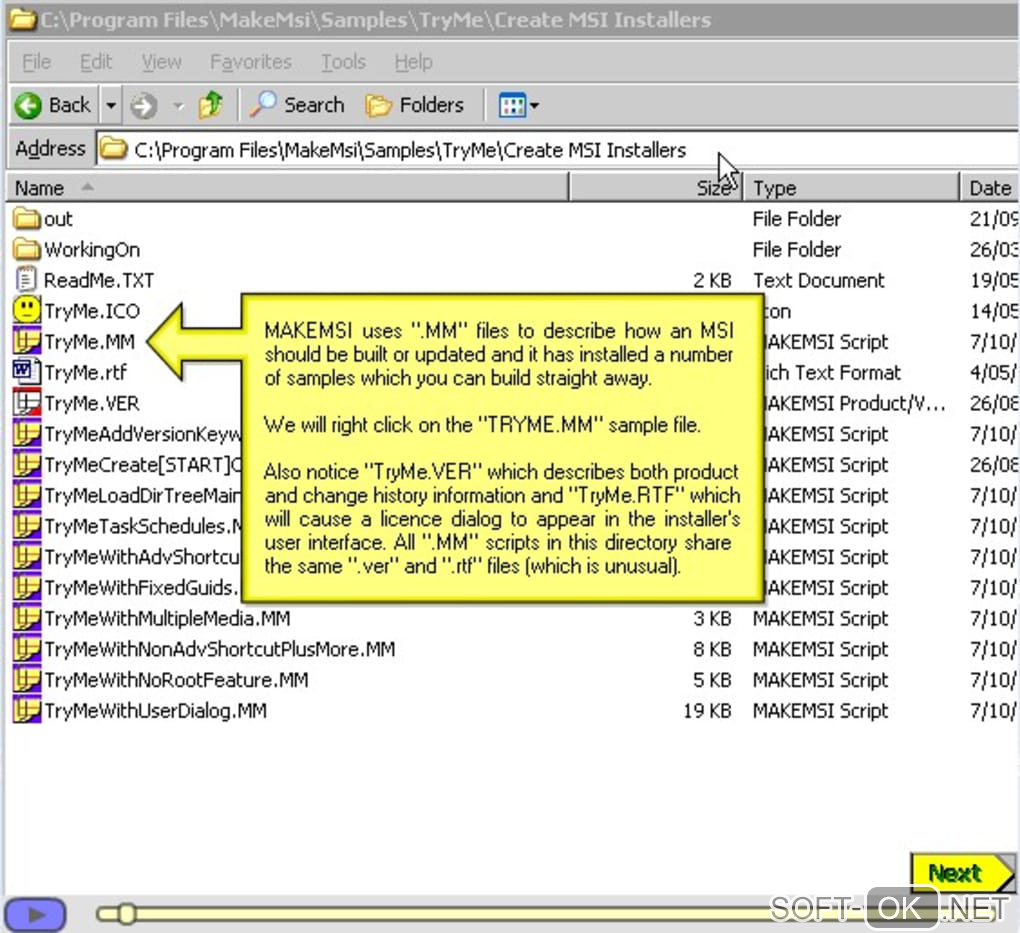Click the blue Play button
The image size is (1020, 933).
[x=35, y=914]
